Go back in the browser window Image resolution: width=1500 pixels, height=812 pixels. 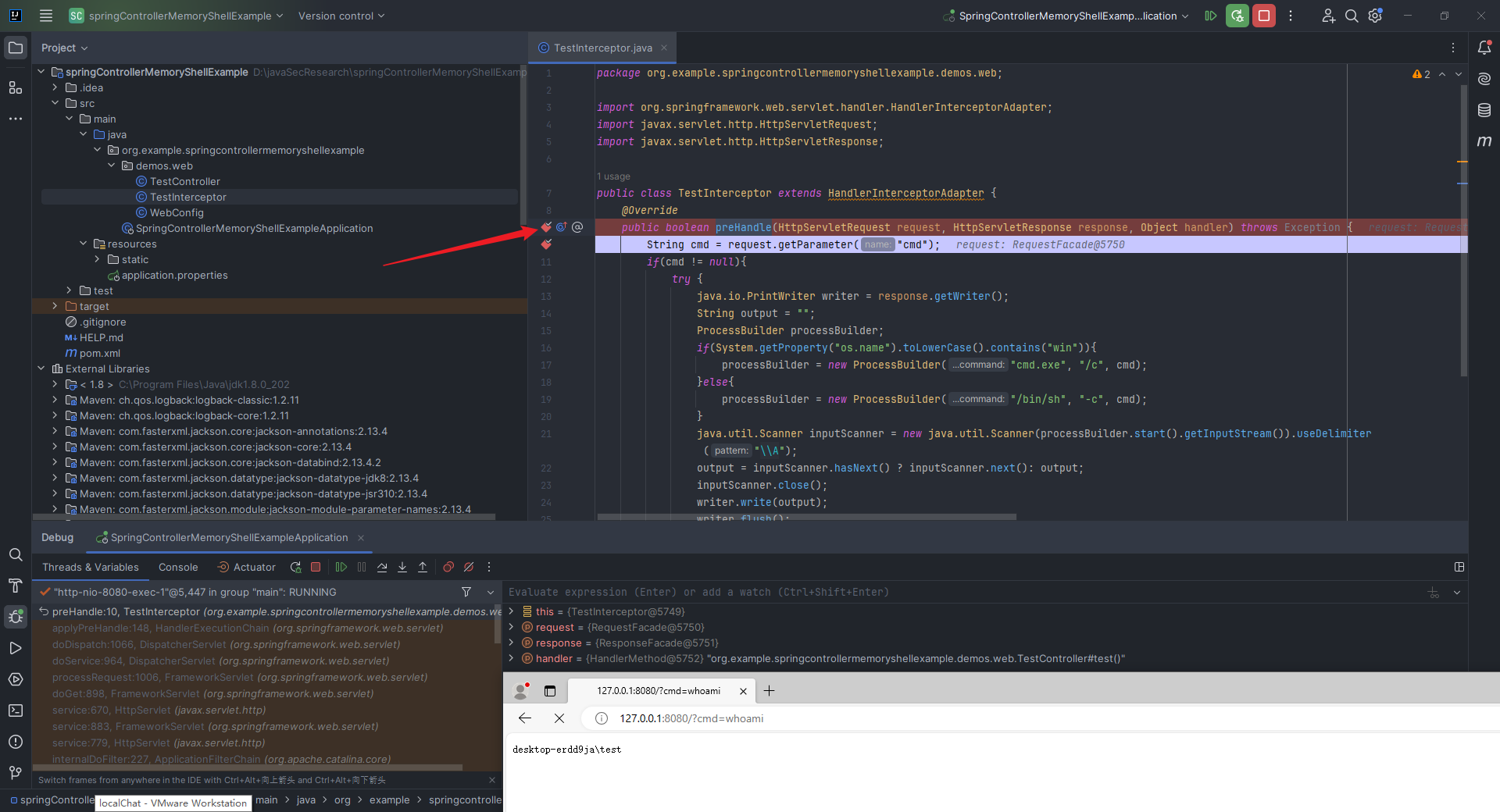[x=525, y=718]
